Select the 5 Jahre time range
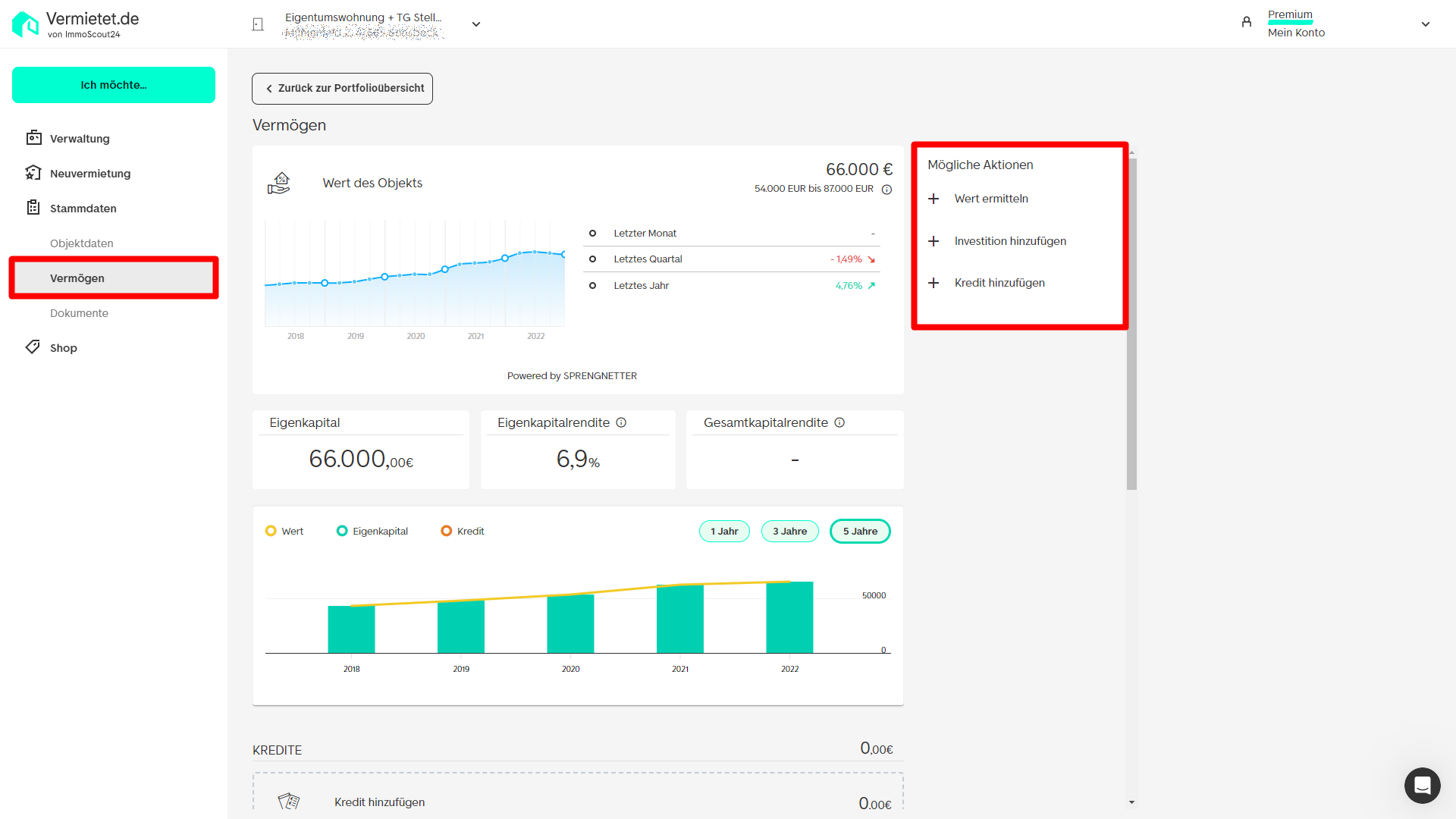This screenshot has width=1456, height=819. [x=860, y=532]
